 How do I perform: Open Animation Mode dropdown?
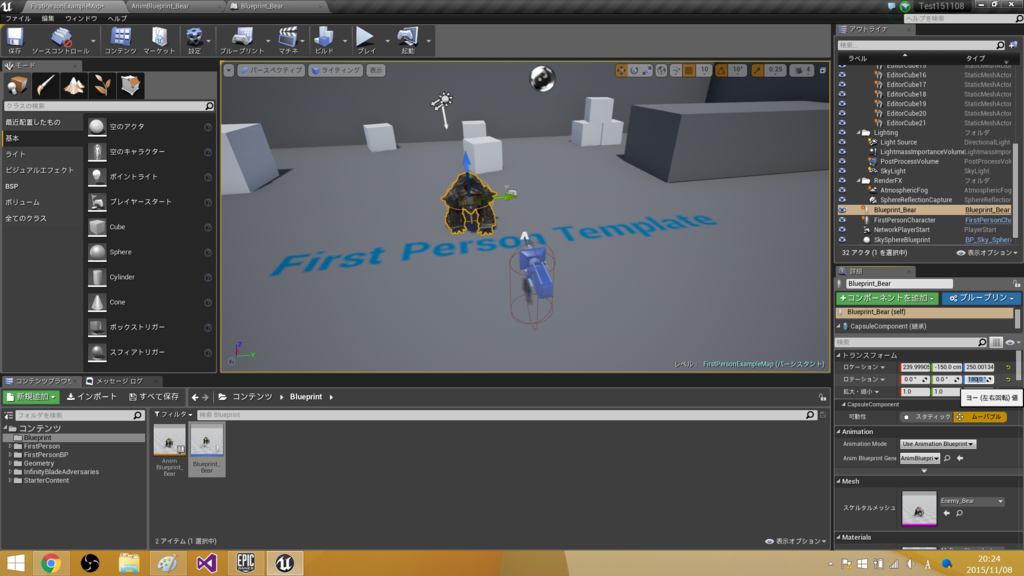(938, 444)
